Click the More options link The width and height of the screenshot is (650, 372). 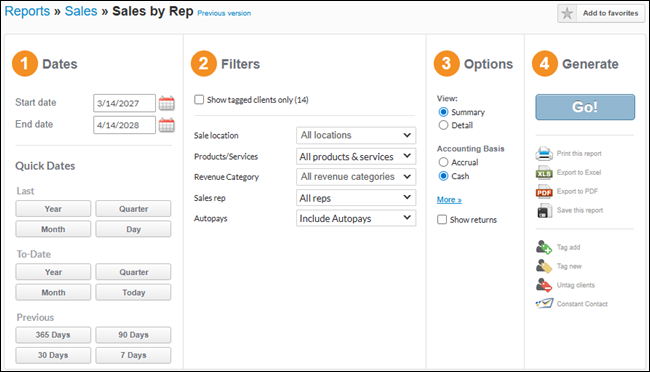click(x=449, y=199)
